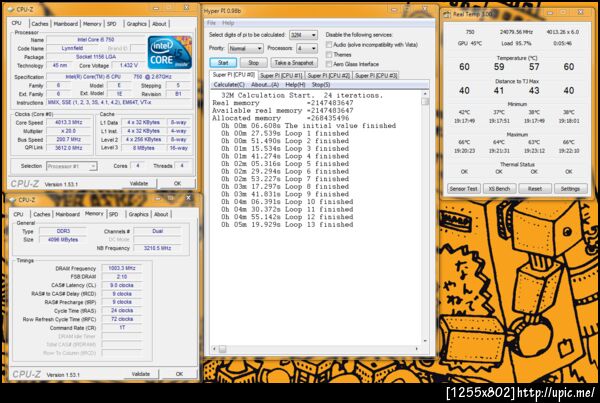The width and height of the screenshot is (600, 403).
Task: Open the About tab in bottom CPU-Z window
Action: click(x=161, y=214)
